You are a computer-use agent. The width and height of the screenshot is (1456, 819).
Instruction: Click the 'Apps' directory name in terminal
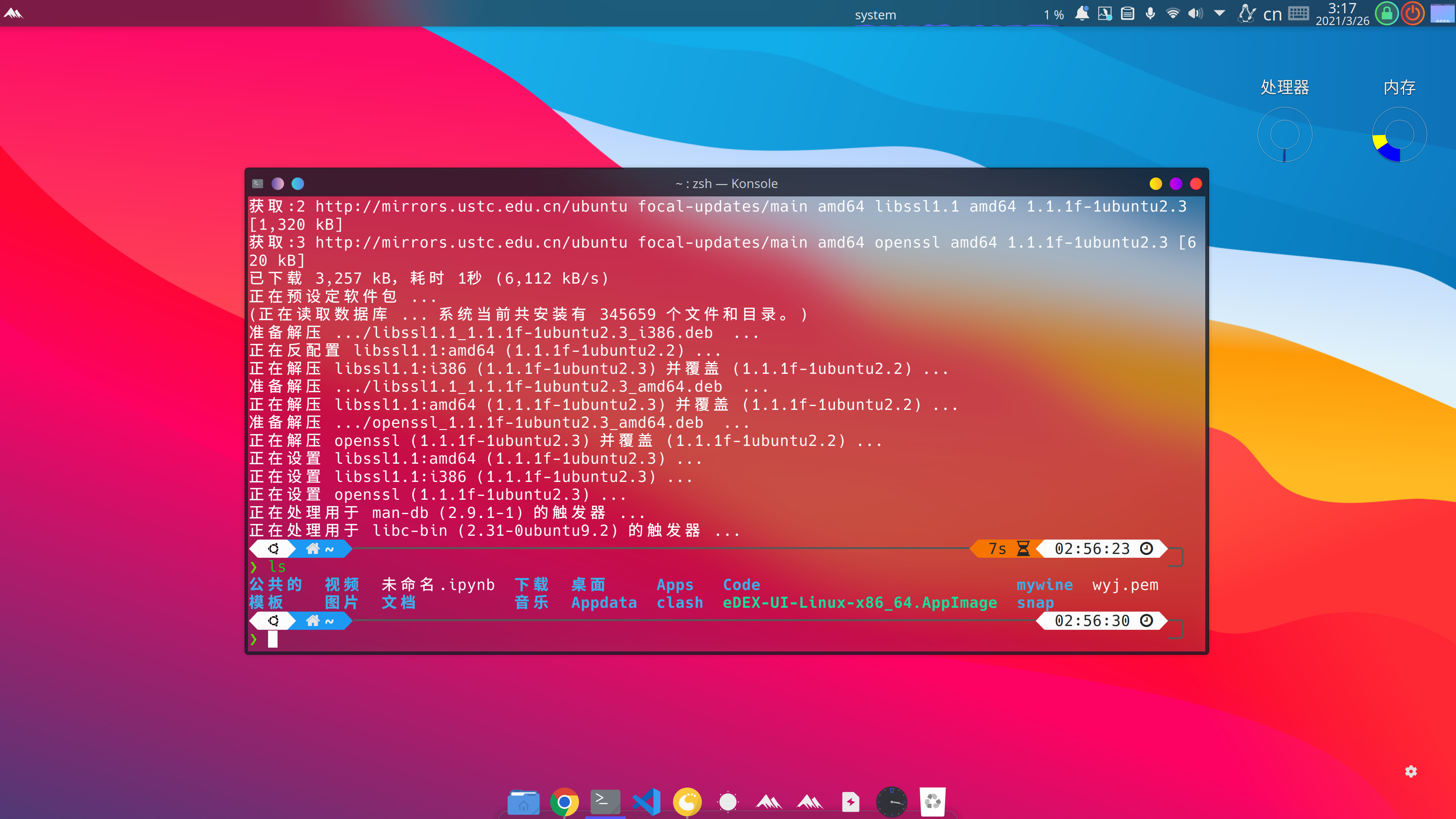(x=675, y=585)
